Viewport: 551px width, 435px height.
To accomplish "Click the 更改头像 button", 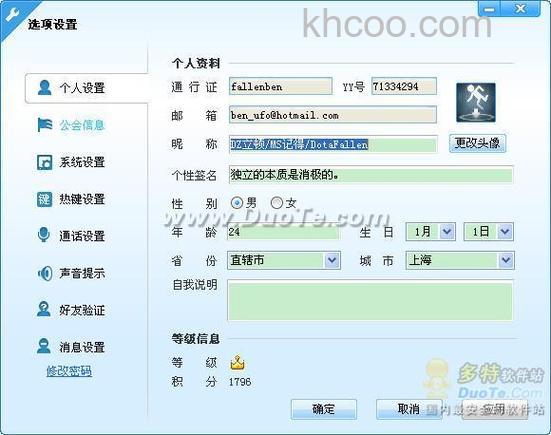I will tap(478, 143).
